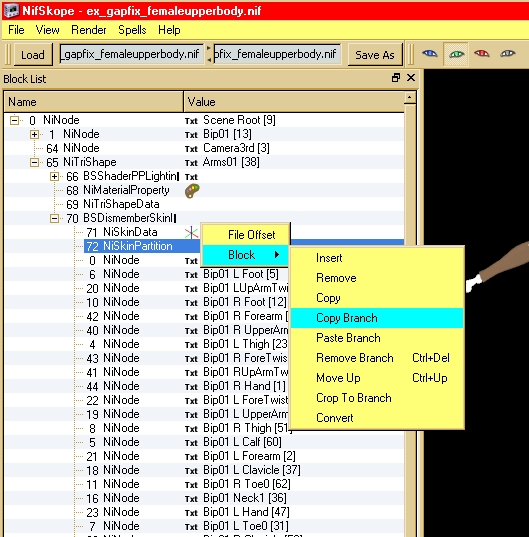Click the Save As button
This screenshot has height=537, width=529.
[375, 54]
